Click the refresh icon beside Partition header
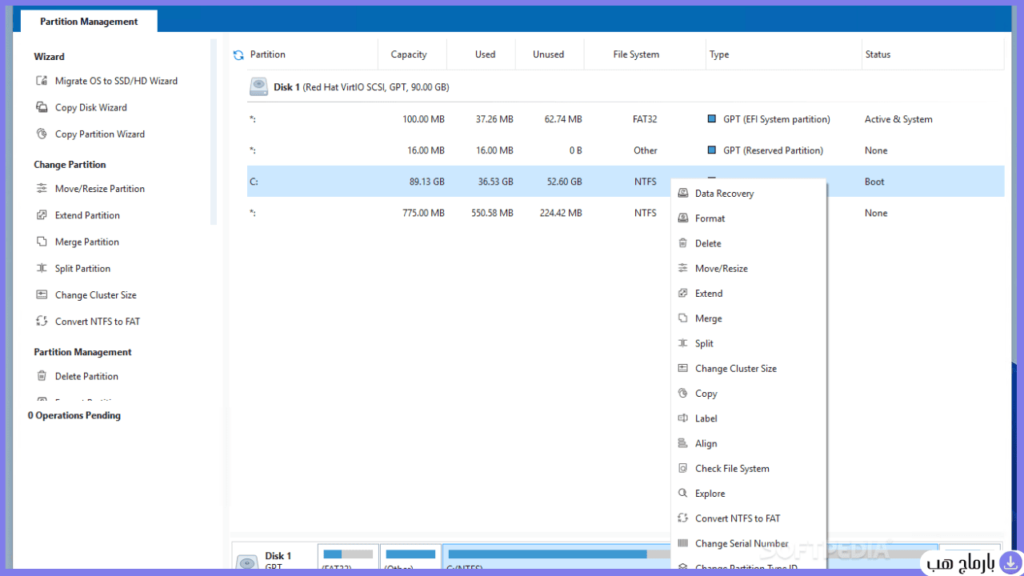The height and width of the screenshot is (576, 1024). [x=238, y=55]
